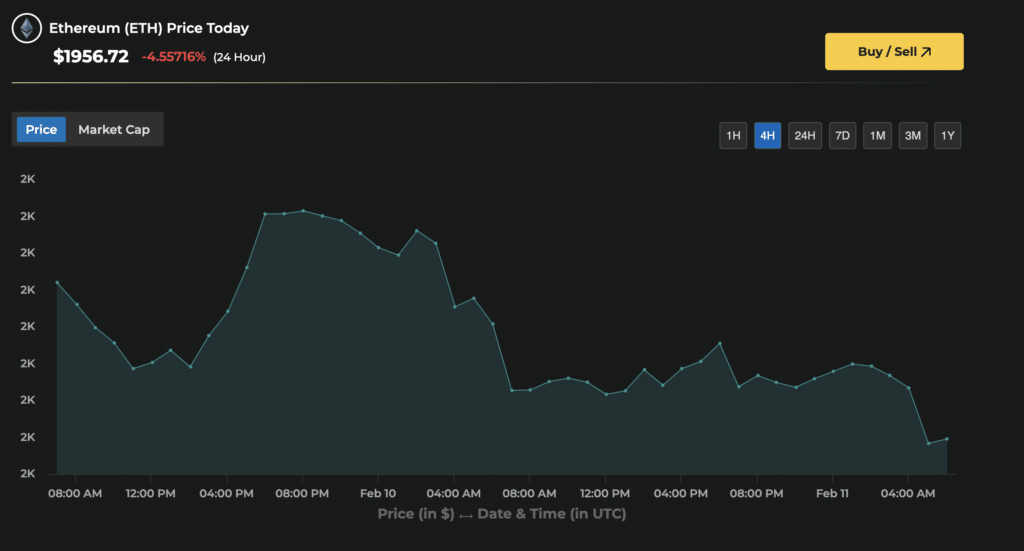The width and height of the screenshot is (1024, 551).
Task: Select the 7D time range
Action: (842, 136)
